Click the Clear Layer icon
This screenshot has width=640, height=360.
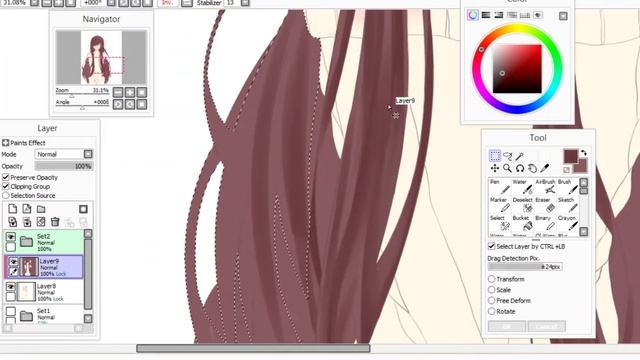coord(41,222)
